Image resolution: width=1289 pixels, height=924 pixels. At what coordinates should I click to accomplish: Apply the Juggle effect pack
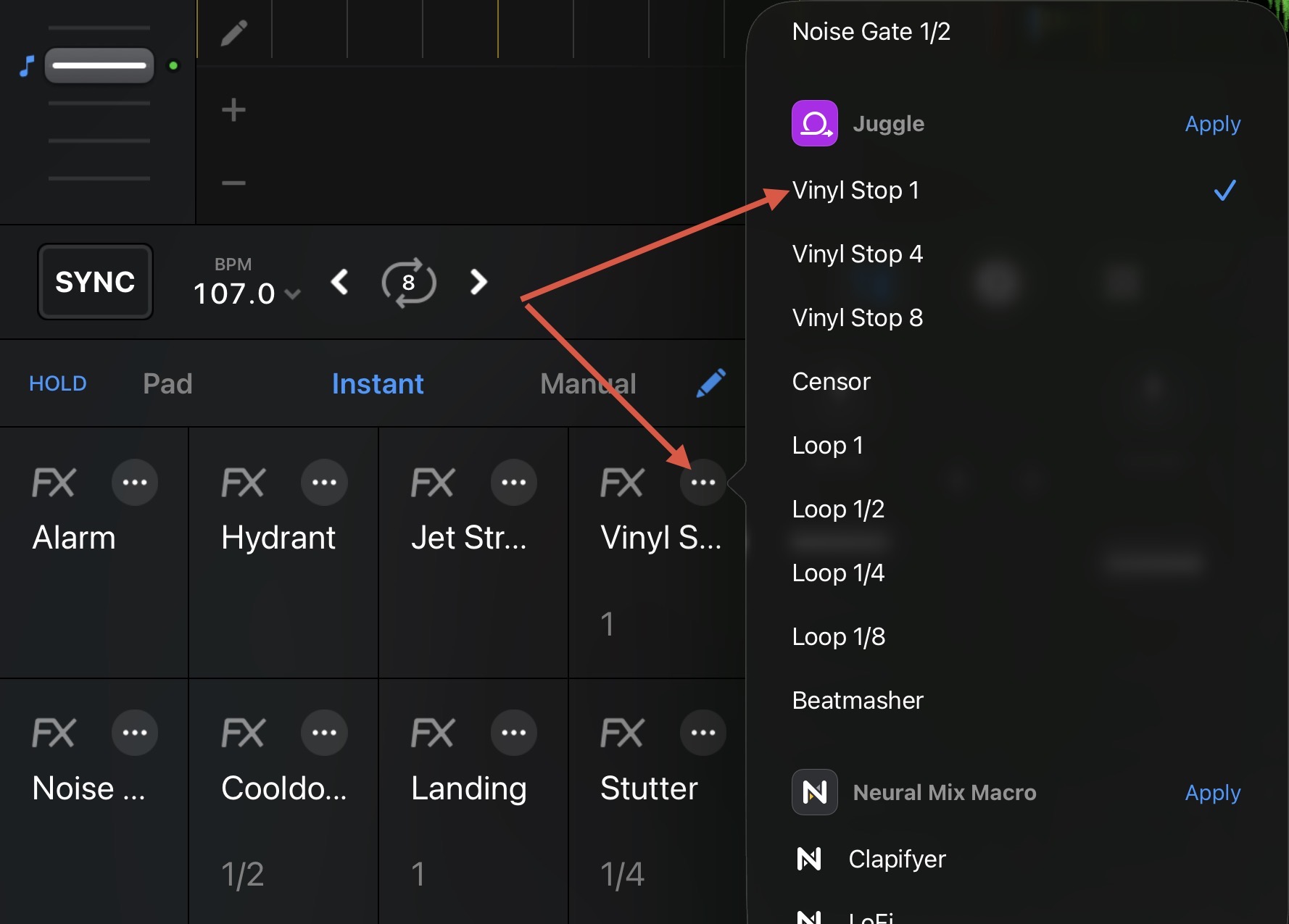click(1212, 124)
